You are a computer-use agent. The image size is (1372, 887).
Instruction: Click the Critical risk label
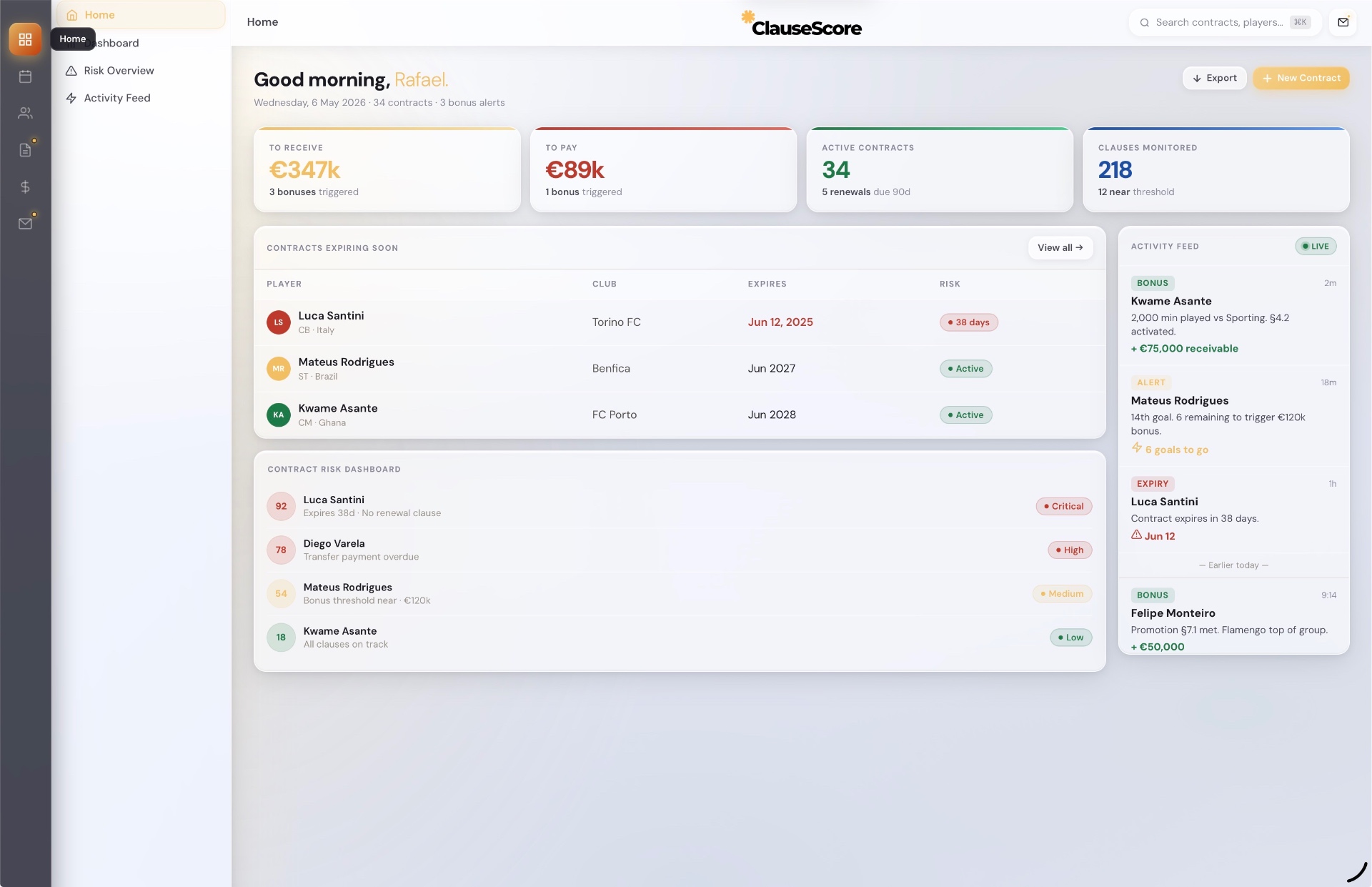1064,506
